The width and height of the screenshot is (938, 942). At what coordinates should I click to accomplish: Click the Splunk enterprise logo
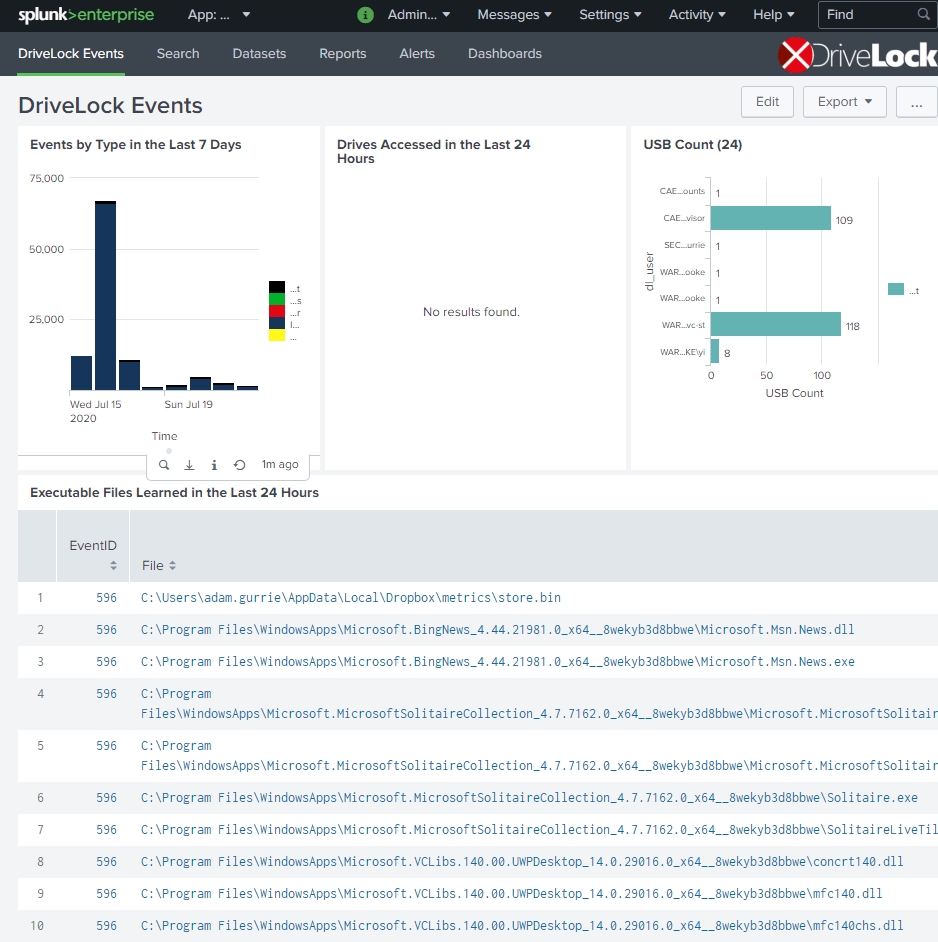point(86,15)
